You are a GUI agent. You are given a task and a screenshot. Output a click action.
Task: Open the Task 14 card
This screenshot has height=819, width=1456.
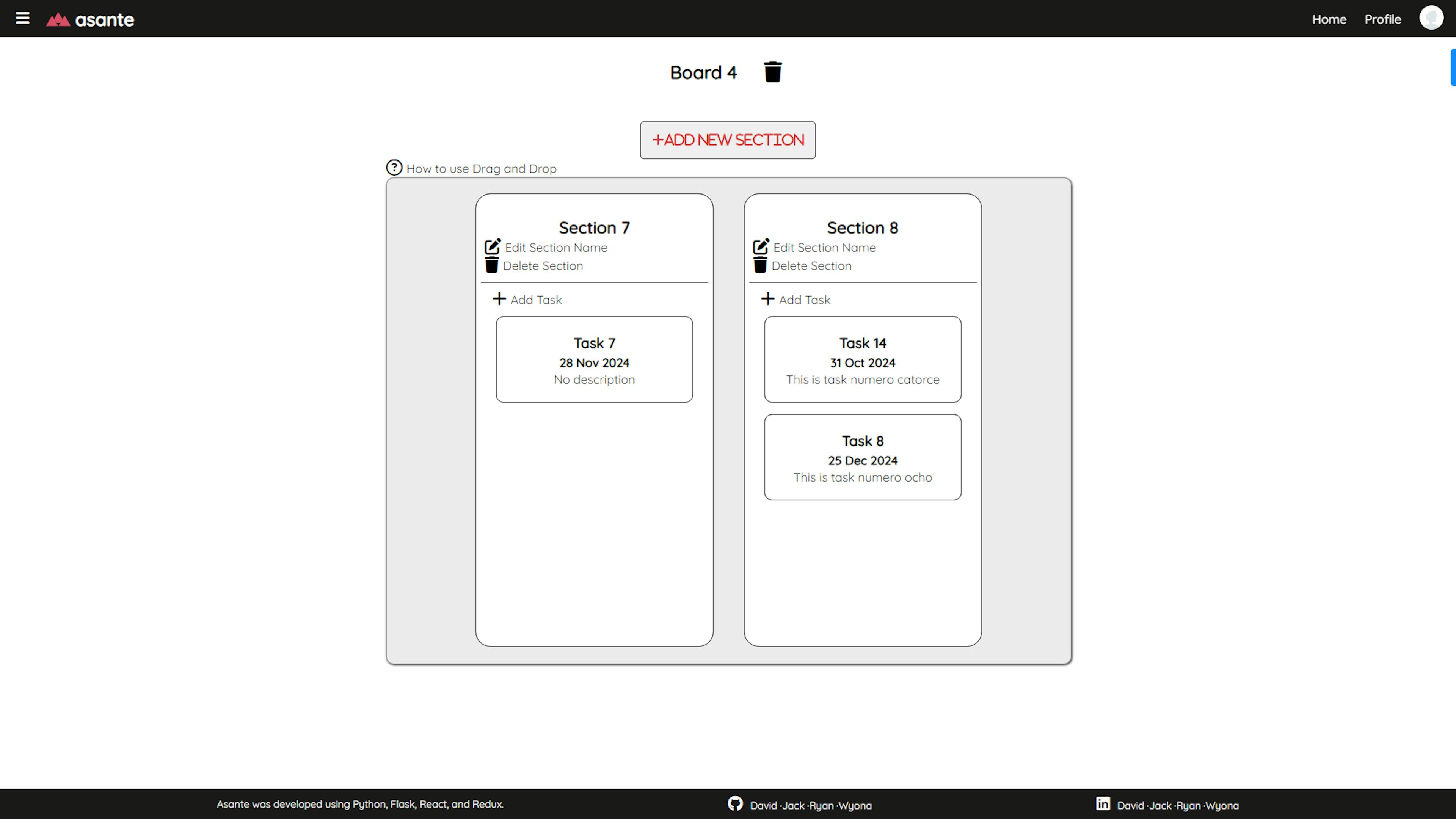863,359
